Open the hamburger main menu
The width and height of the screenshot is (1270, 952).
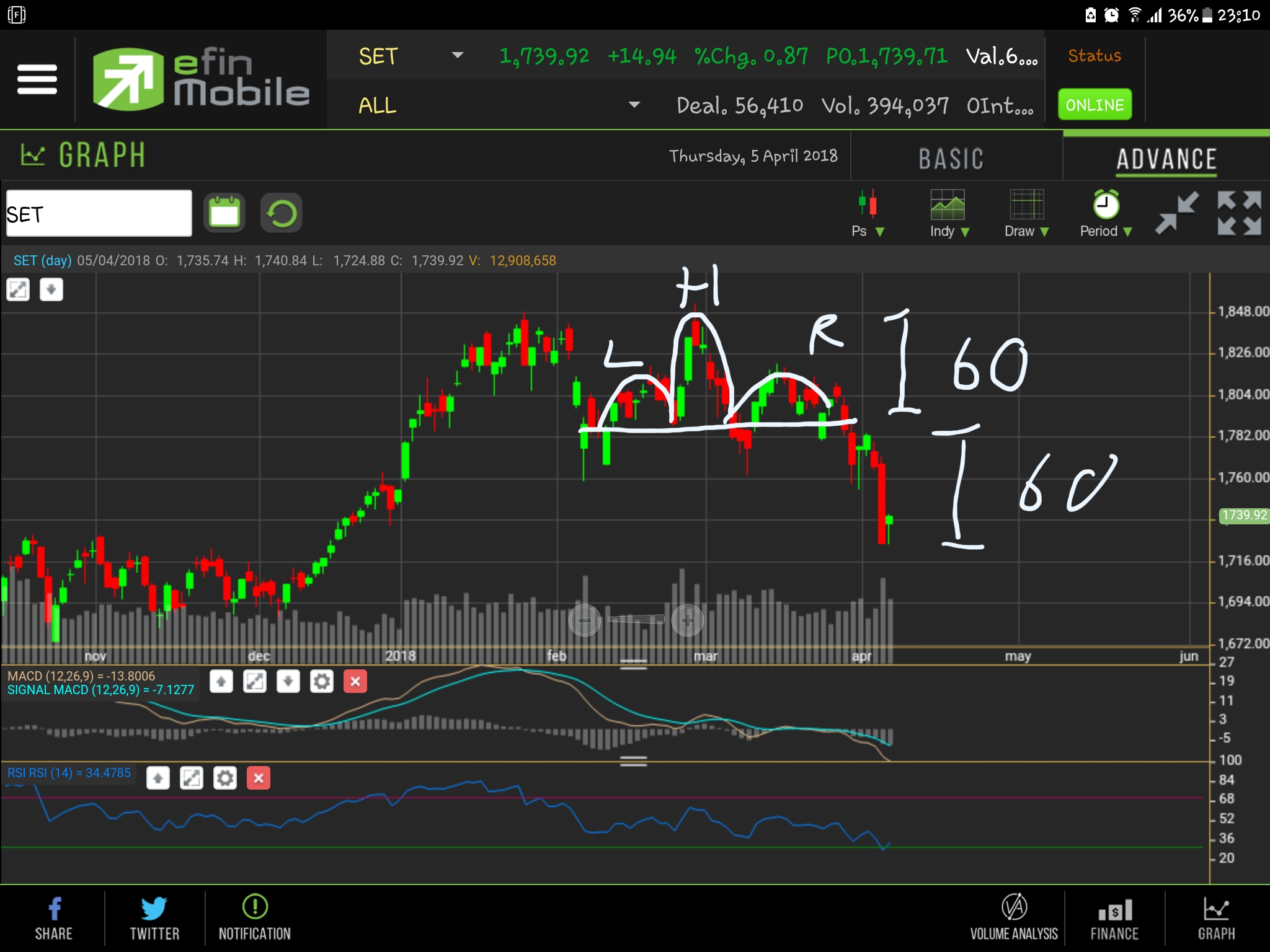pos(37,79)
